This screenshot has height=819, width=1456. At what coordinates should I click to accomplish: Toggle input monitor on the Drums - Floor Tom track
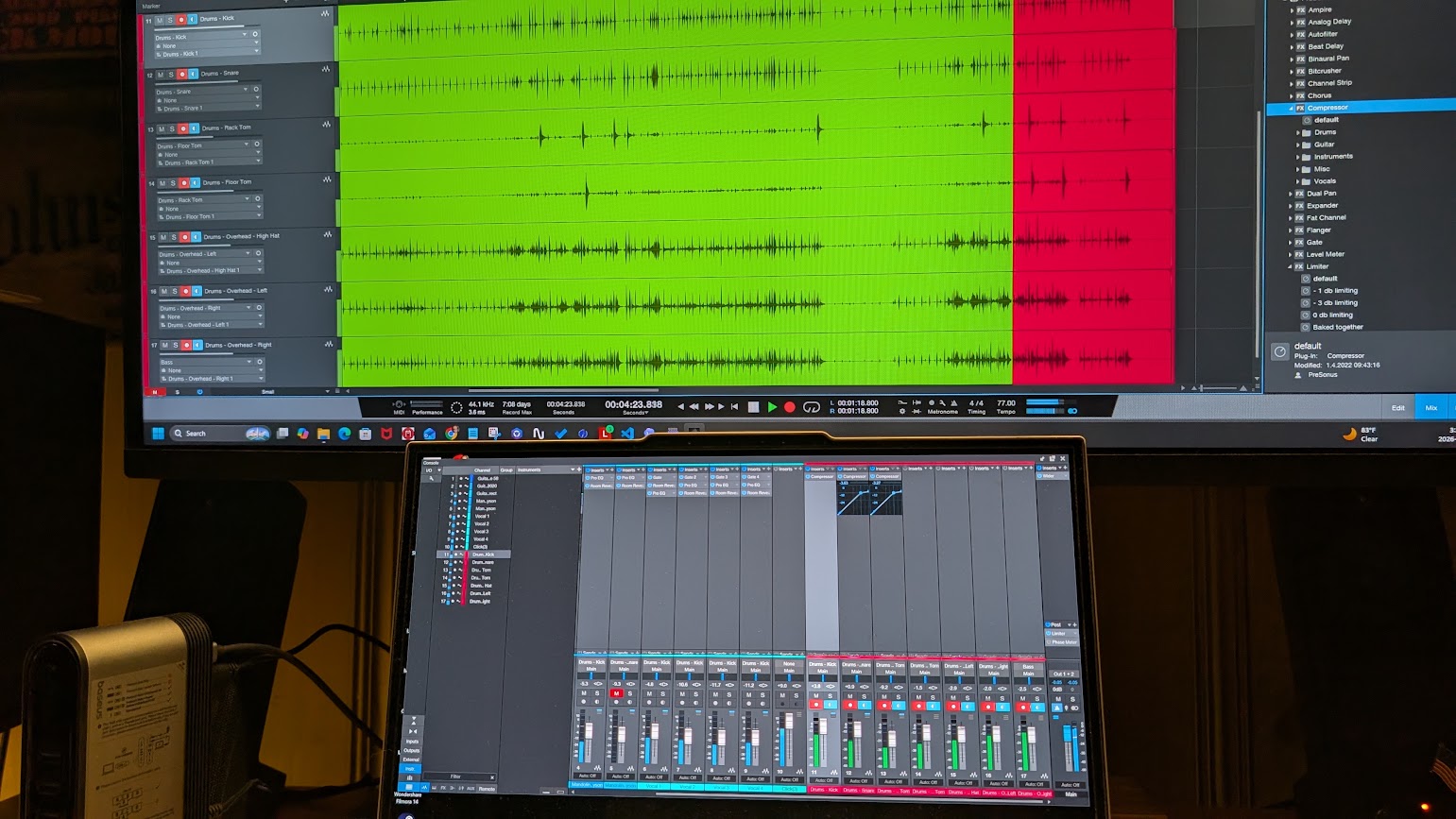[196, 183]
